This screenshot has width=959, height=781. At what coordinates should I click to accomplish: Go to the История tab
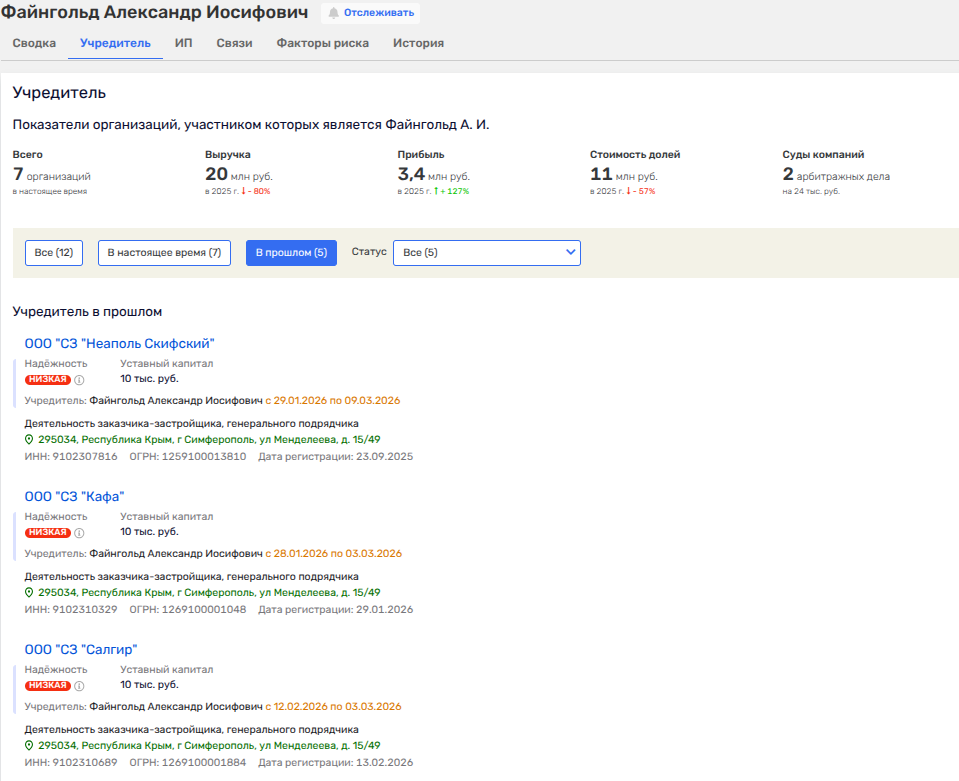click(418, 43)
